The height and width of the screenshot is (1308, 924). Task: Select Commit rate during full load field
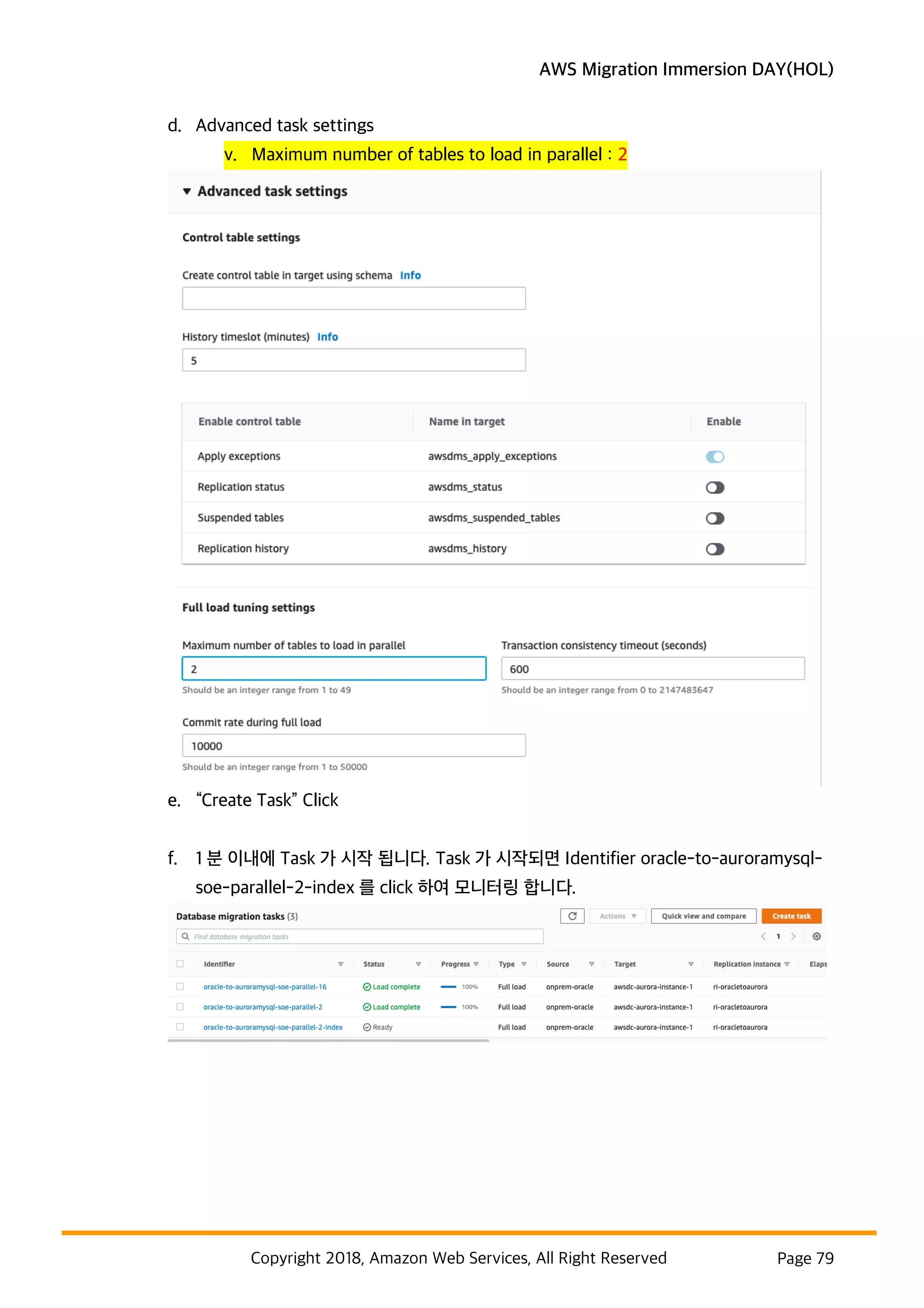click(x=354, y=746)
